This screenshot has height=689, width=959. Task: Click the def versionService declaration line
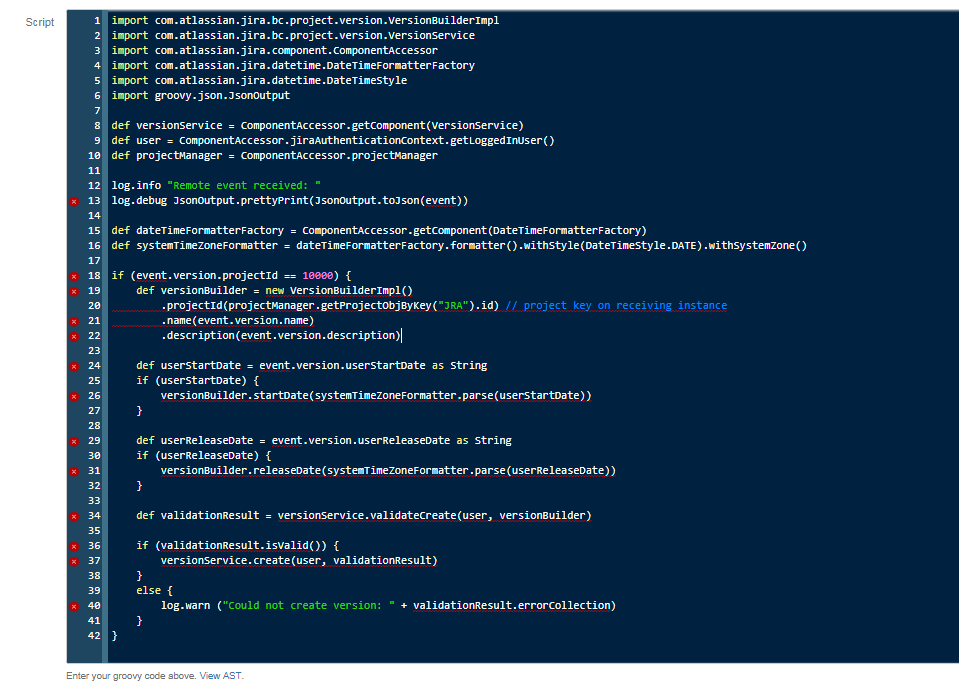pyautogui.click(x=317, y=125)
